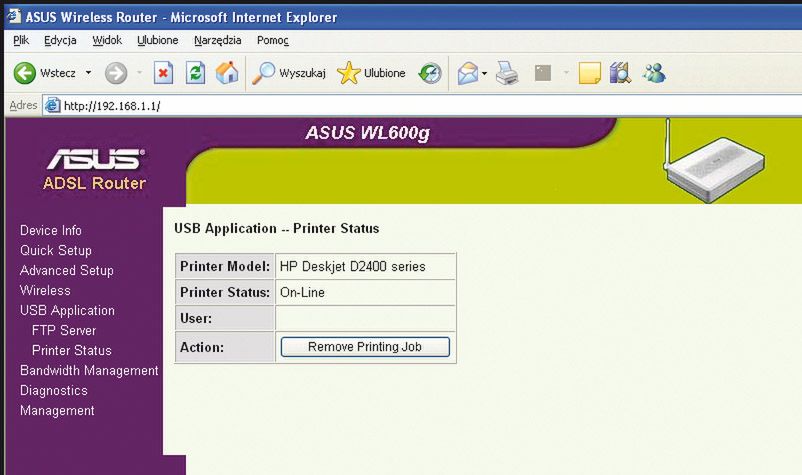
Task: Click the router image in banner
Action: click(x=713, y=161)
